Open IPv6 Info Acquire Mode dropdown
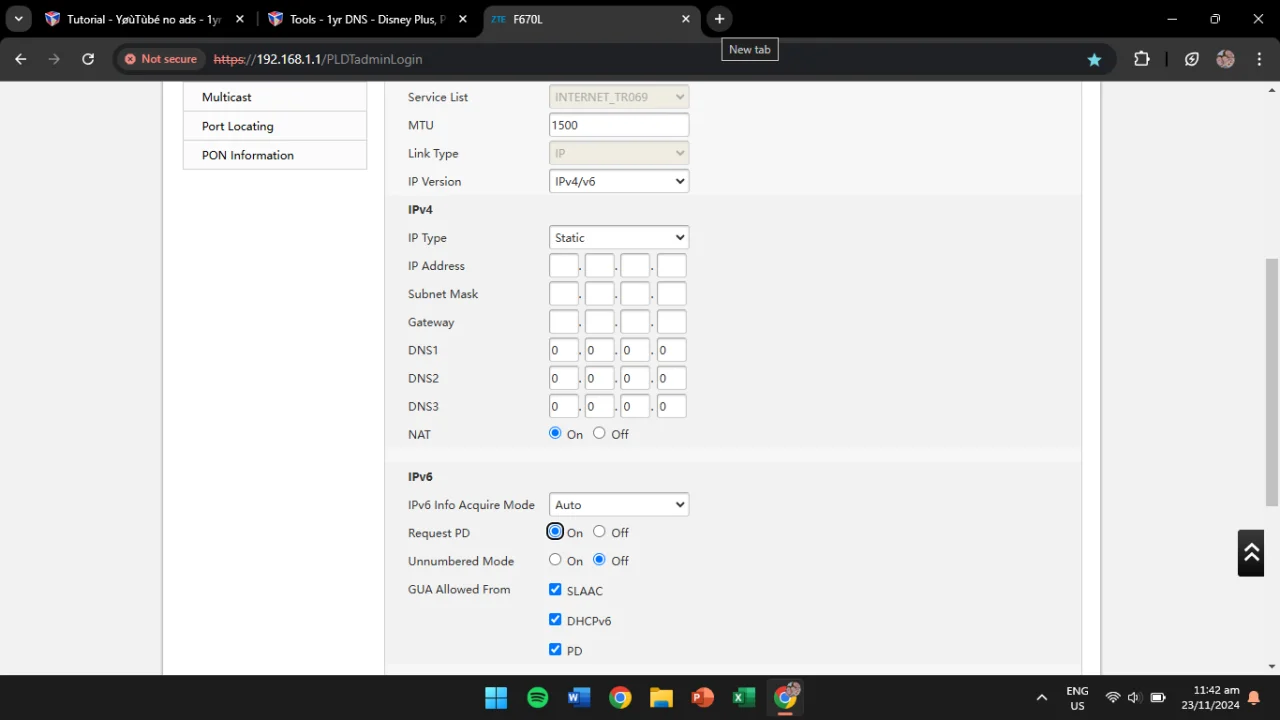 tap(619, 504)
